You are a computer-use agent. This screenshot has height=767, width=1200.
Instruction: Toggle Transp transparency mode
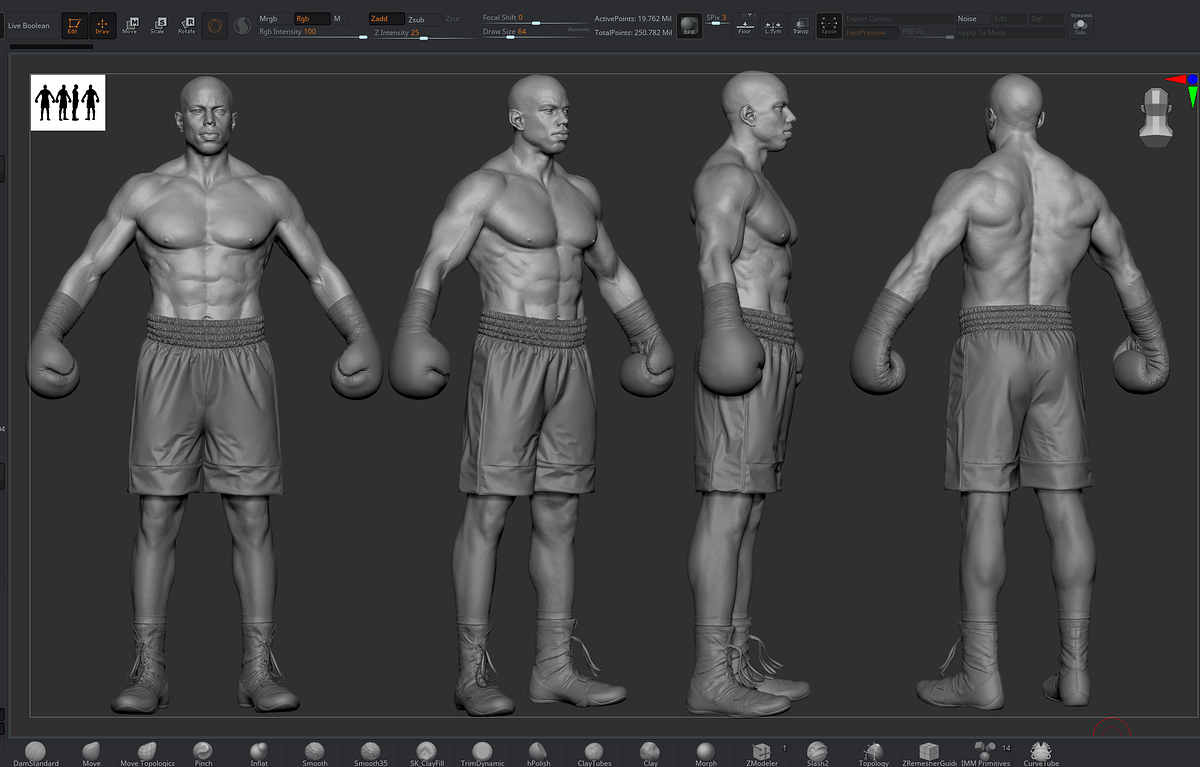[x=801, y=25]
